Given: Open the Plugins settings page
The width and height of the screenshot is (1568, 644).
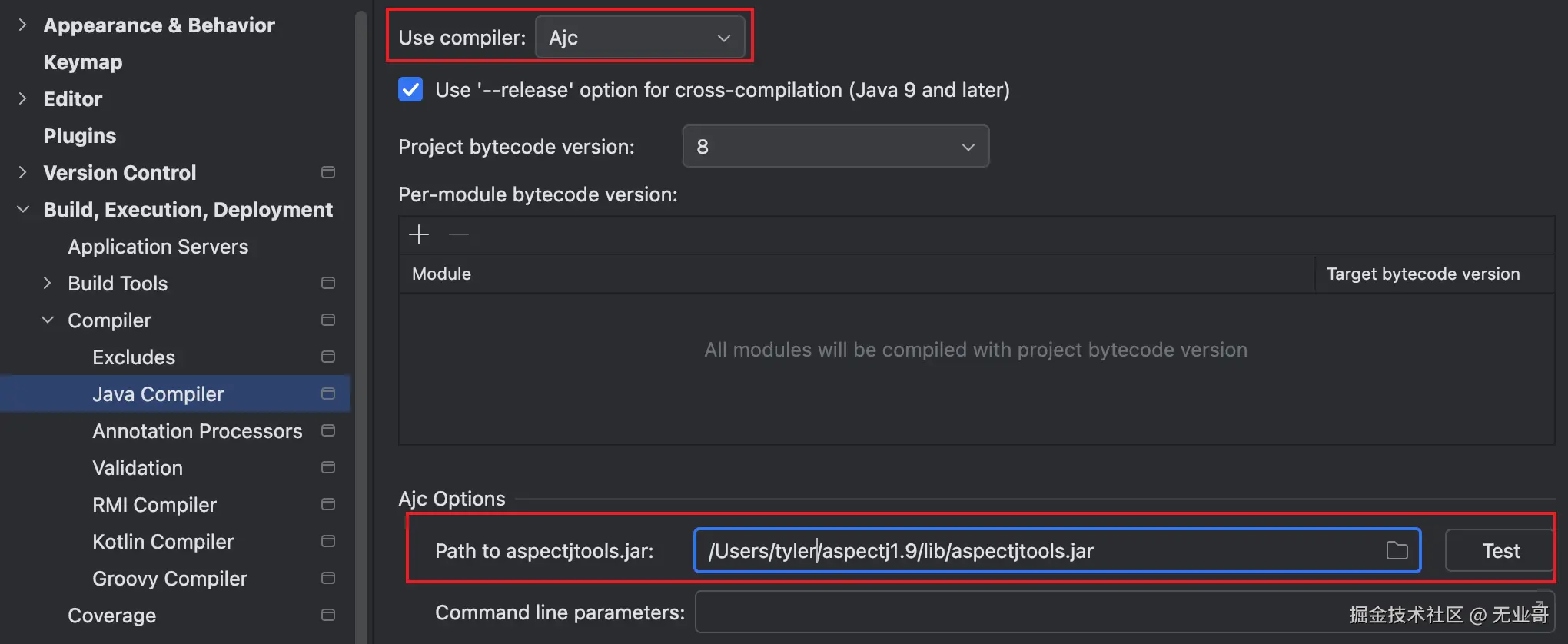Looking at the screenshot, I should click(x=80, y=136).
